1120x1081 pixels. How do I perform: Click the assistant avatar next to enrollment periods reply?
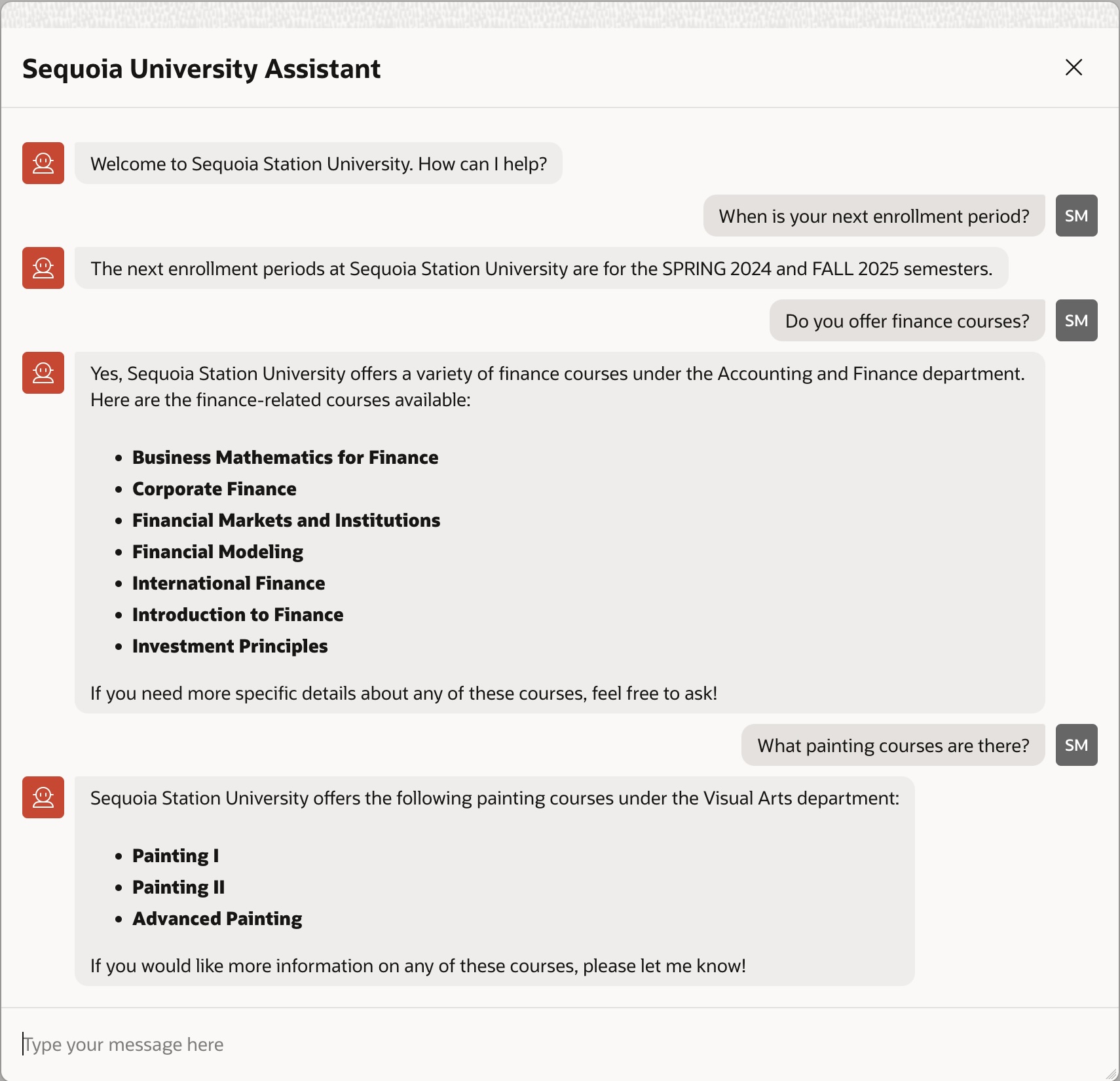[x=43, y=268]
